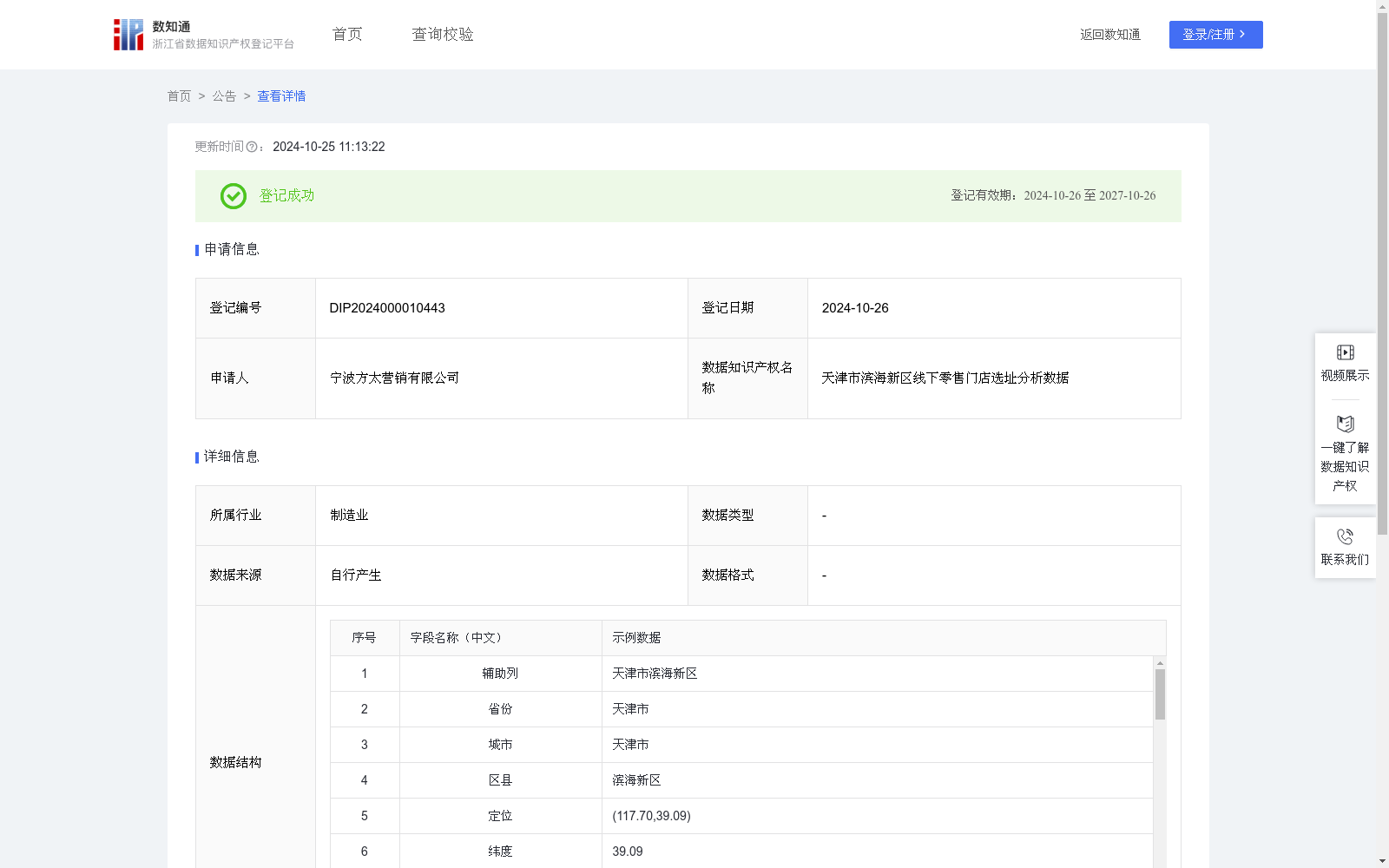This screenshot has width=1389, height=868.
Task: Click the question mark icon beside 更新时间
Action: (252, 148)
